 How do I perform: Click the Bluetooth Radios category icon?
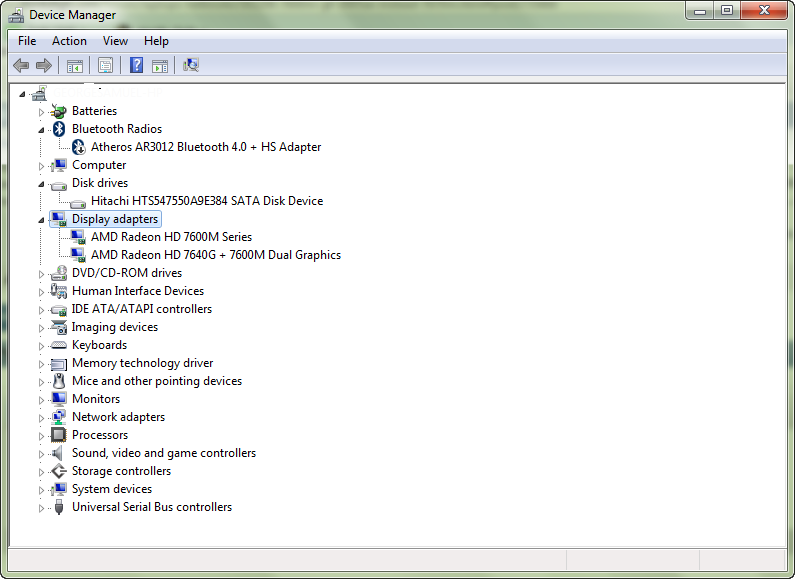click(x=59, y=129)
